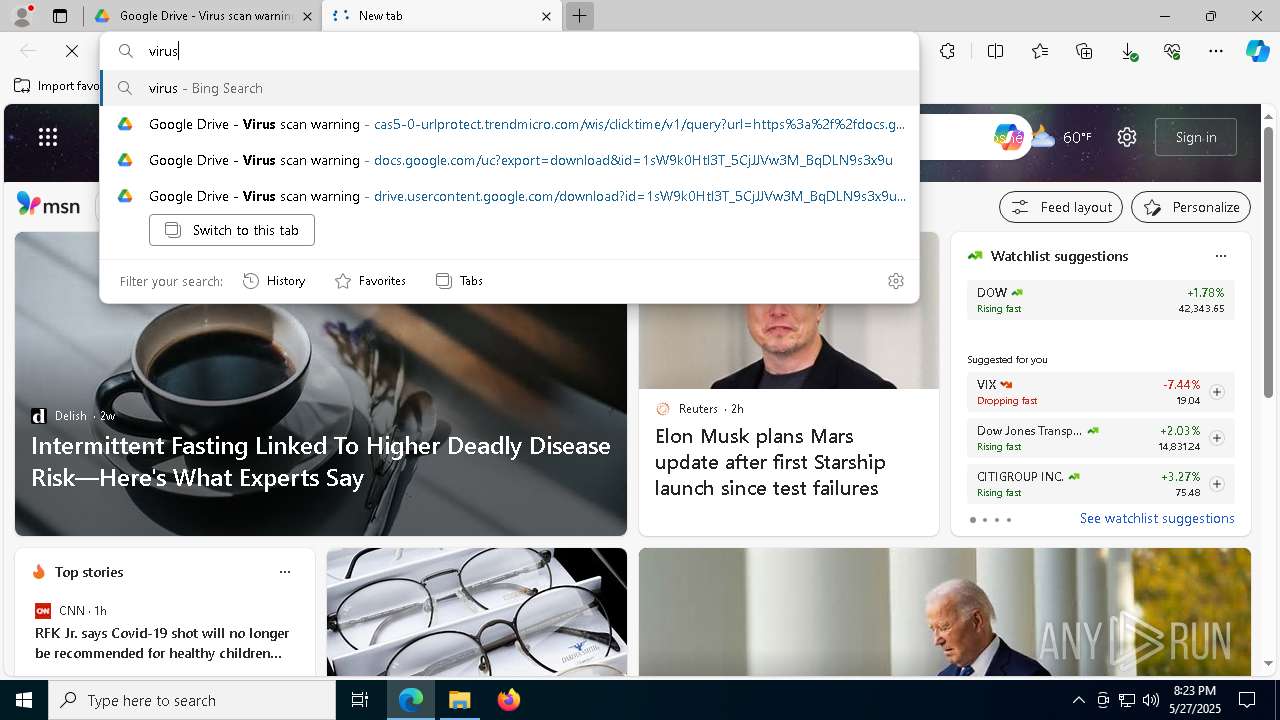Open Browser essentials heart icon
The height and width of the screenshot is (720, 1280).
tap(1172, 51)
